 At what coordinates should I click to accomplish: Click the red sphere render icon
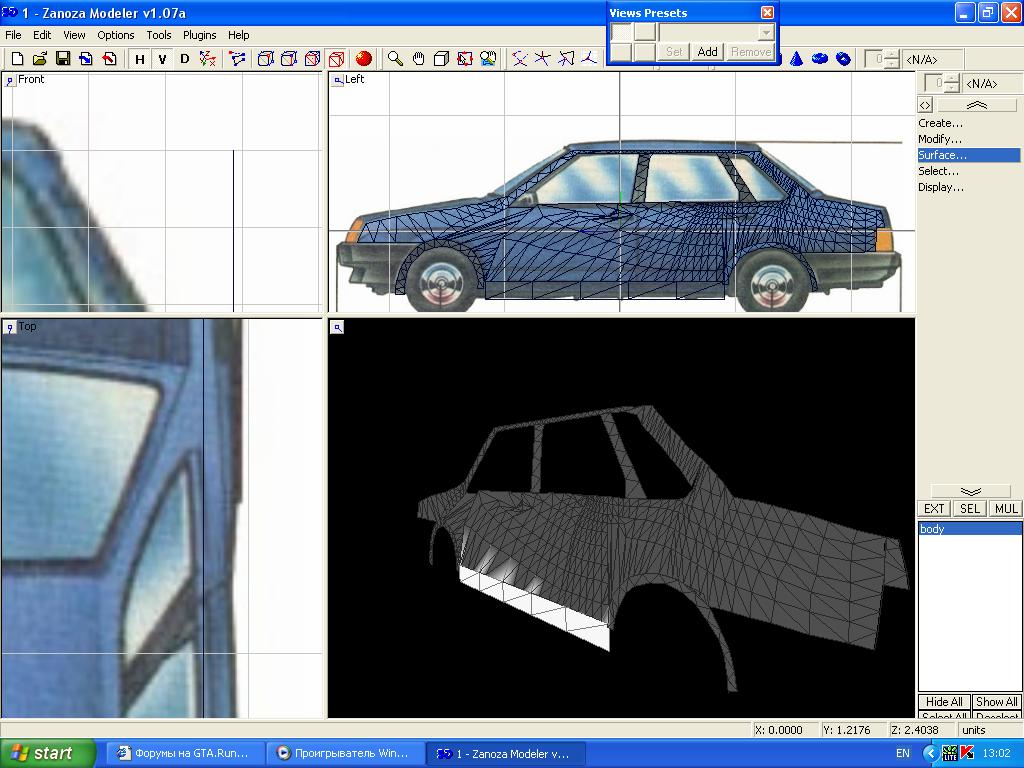[x=364, y=59]
